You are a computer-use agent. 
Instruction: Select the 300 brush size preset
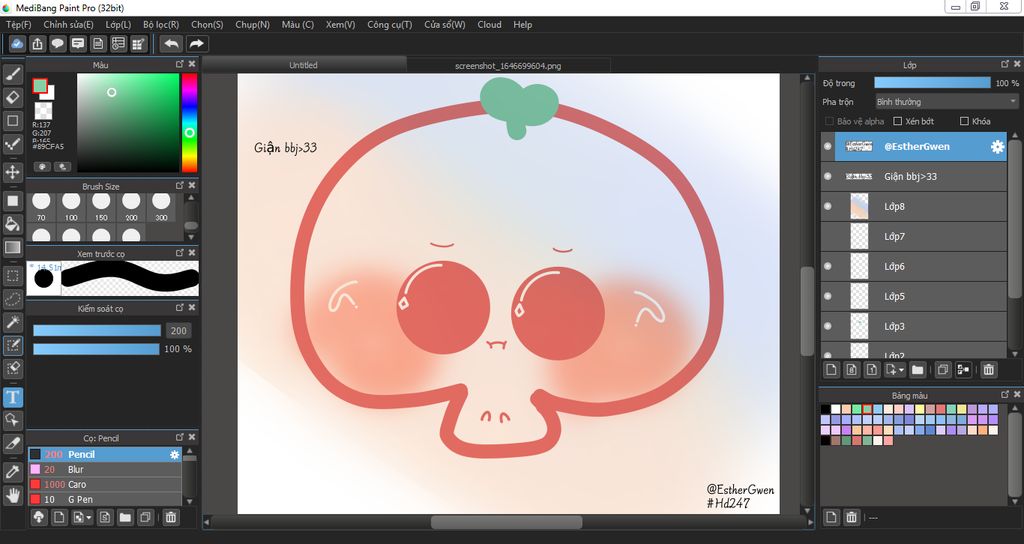coord(161,208)
